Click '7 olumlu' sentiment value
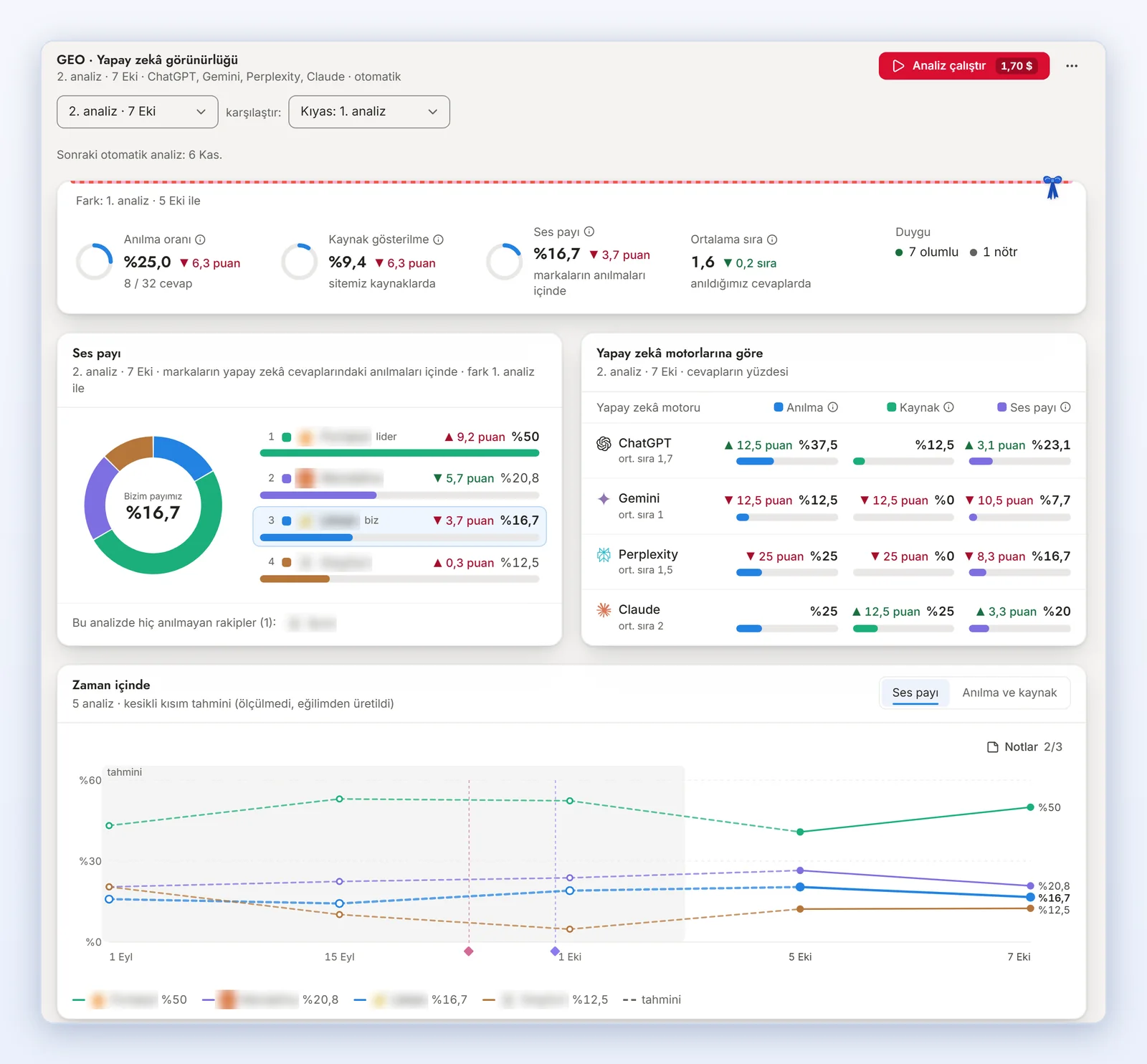 coord(927,252)
